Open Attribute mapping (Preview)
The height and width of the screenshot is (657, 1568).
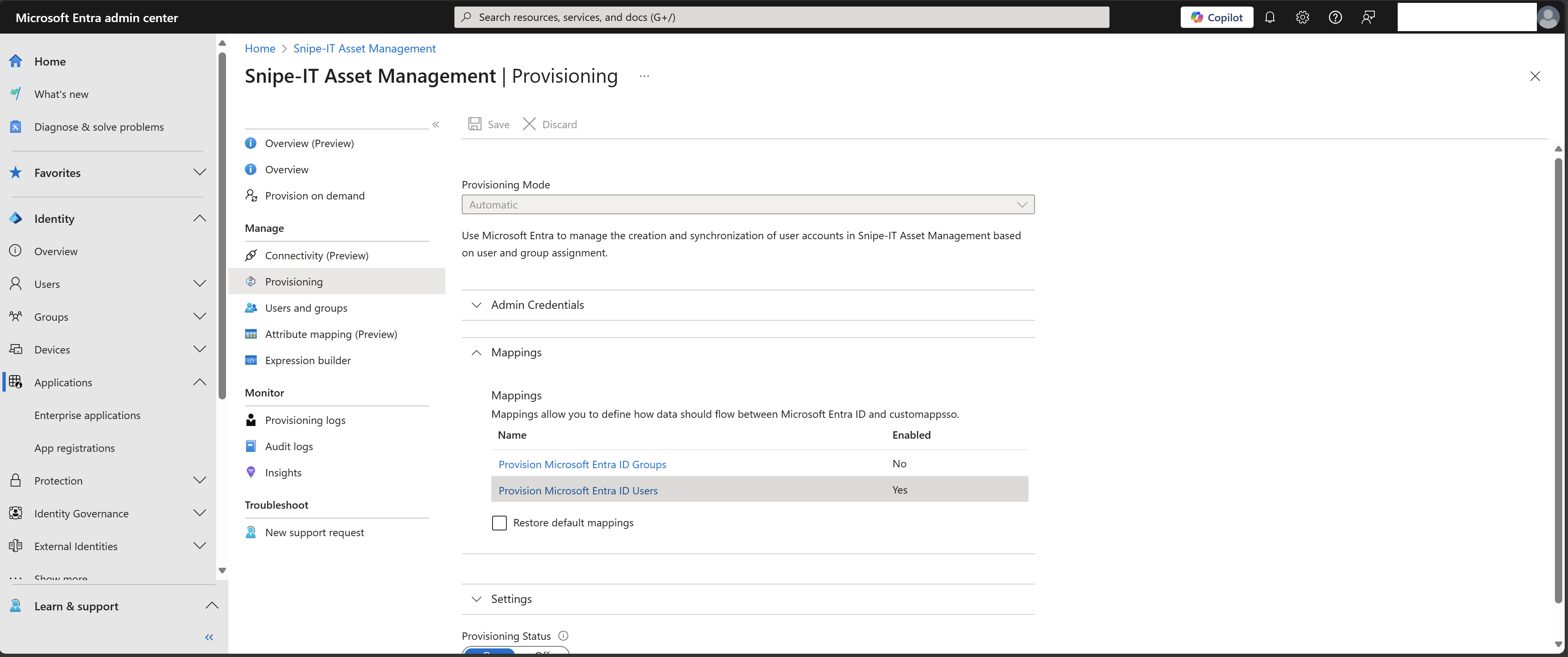330,334
